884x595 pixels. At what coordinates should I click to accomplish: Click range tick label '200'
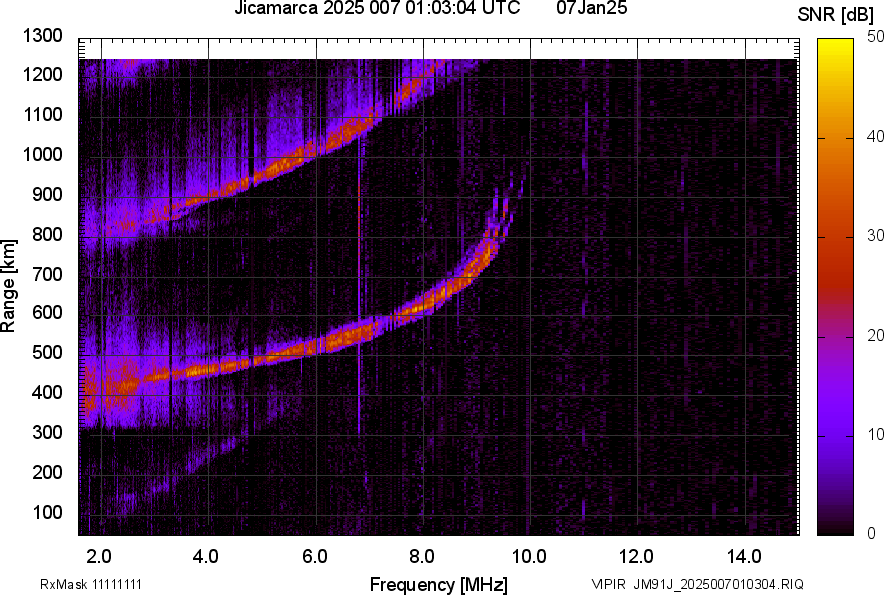pos(47,472)
